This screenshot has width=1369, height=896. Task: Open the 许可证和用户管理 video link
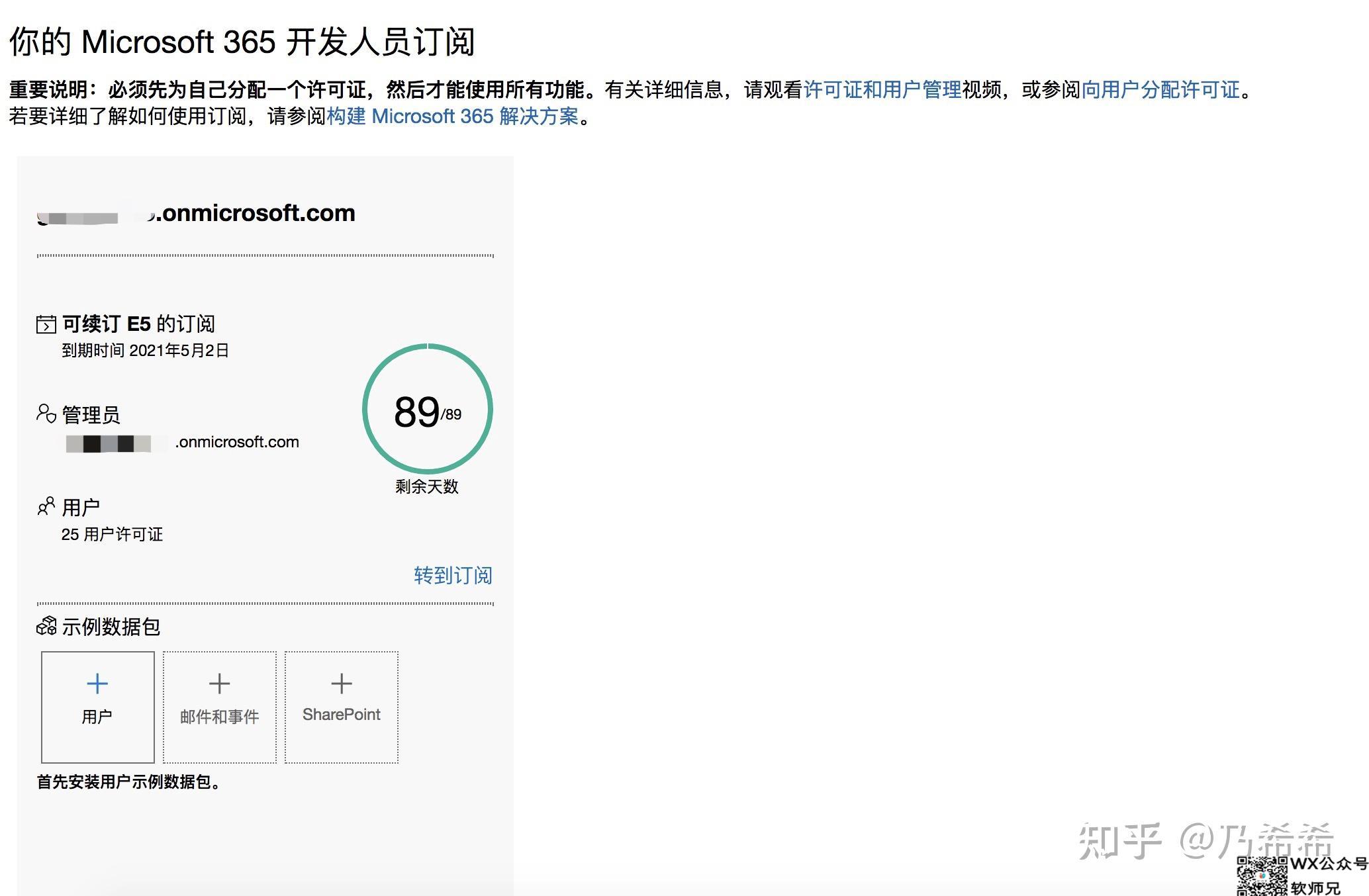882,89
